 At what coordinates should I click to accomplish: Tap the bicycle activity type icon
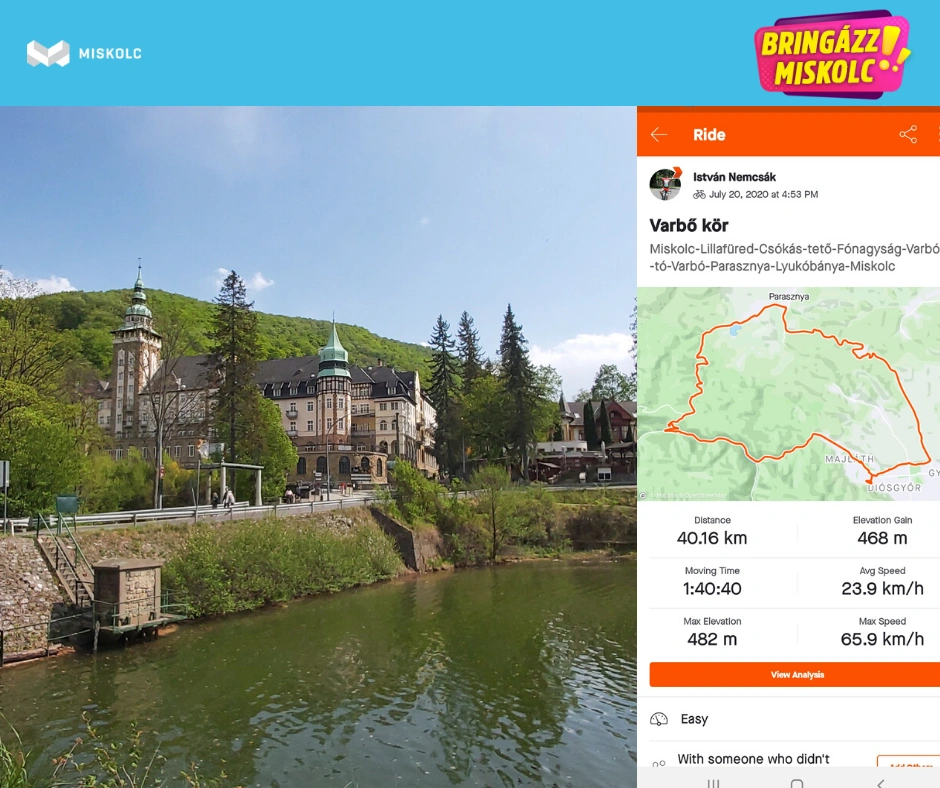(x=699, y=194)
